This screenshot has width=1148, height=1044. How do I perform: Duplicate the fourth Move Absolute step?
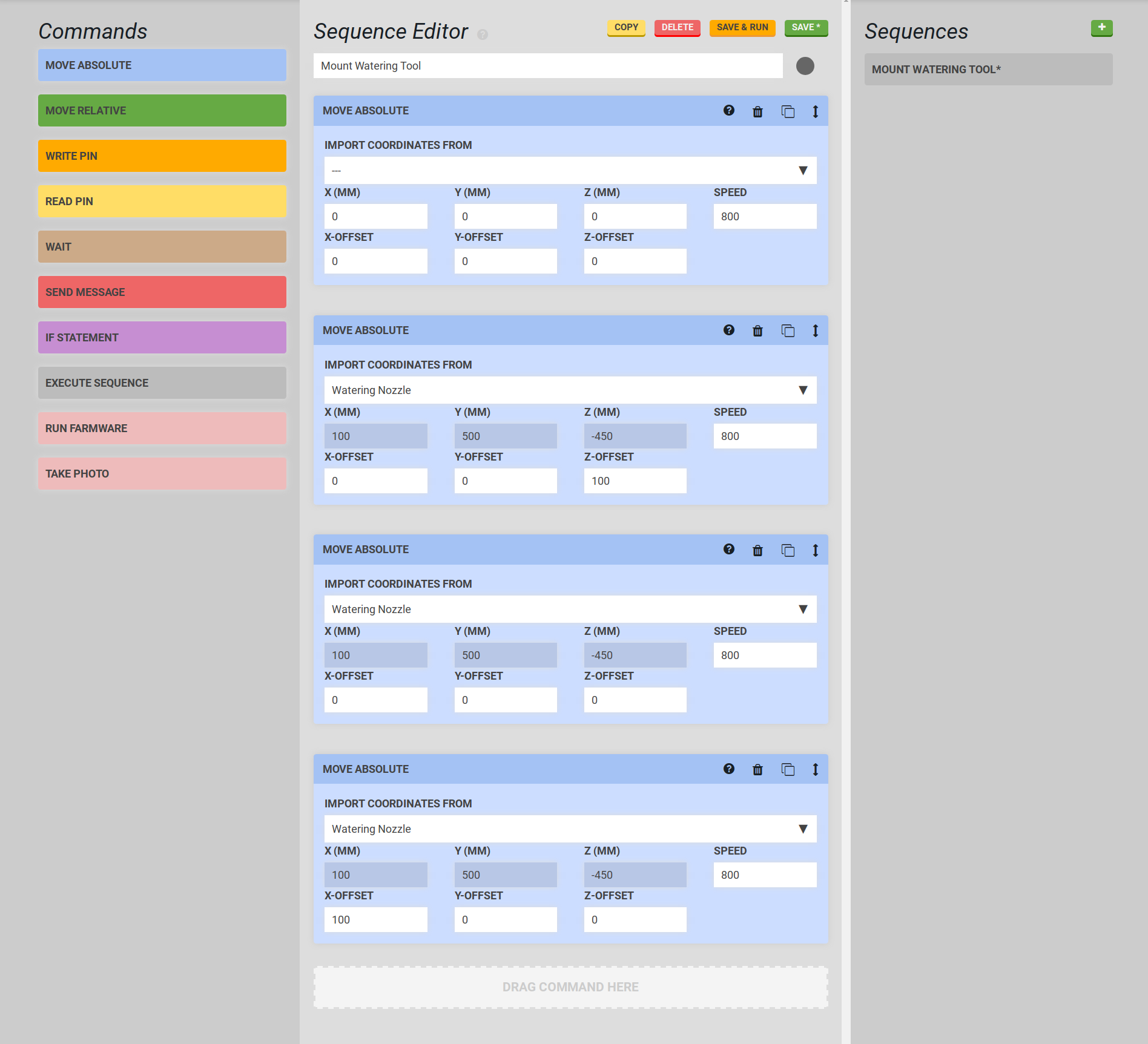[788, 769]
